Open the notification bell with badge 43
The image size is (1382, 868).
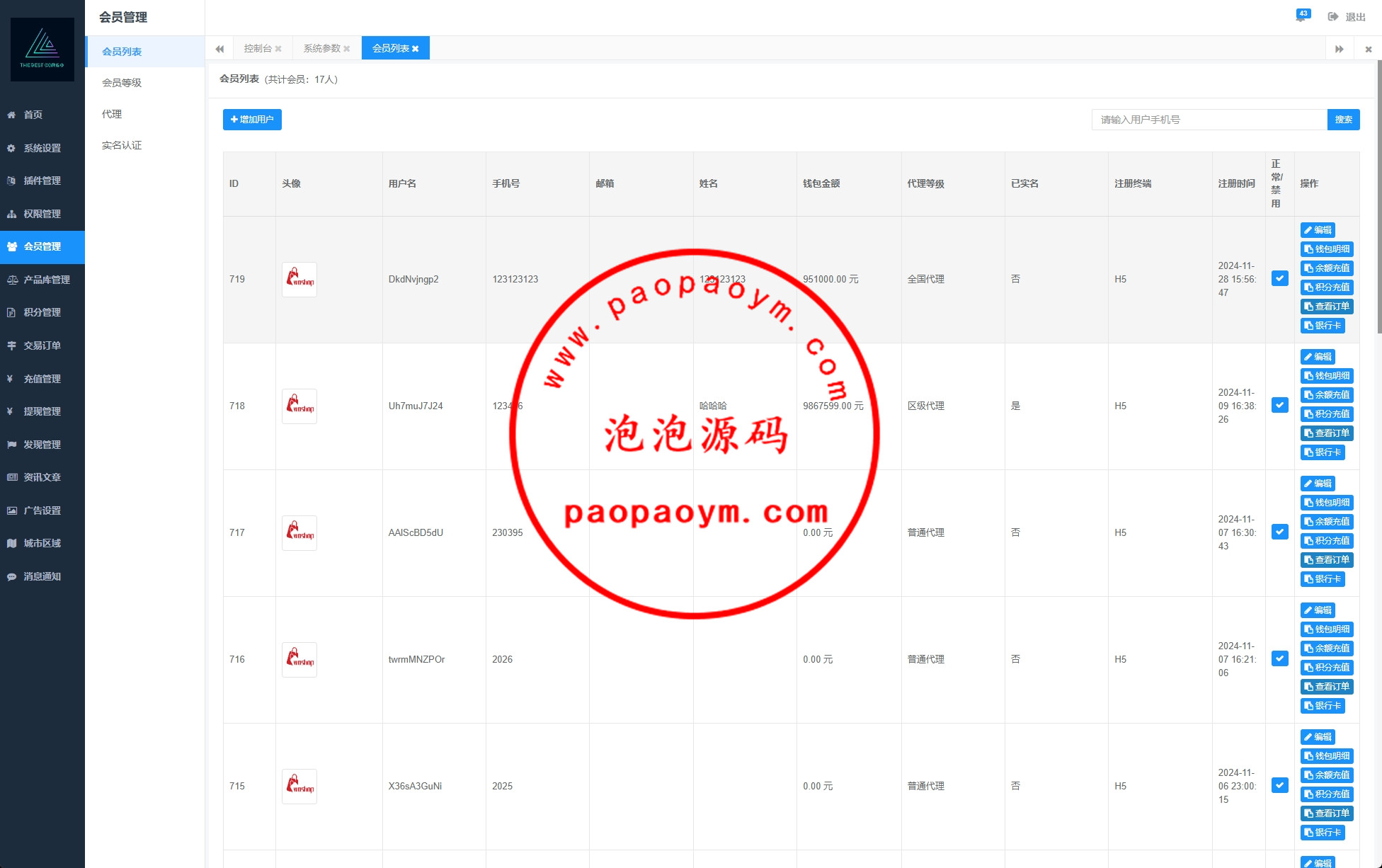1301,16
